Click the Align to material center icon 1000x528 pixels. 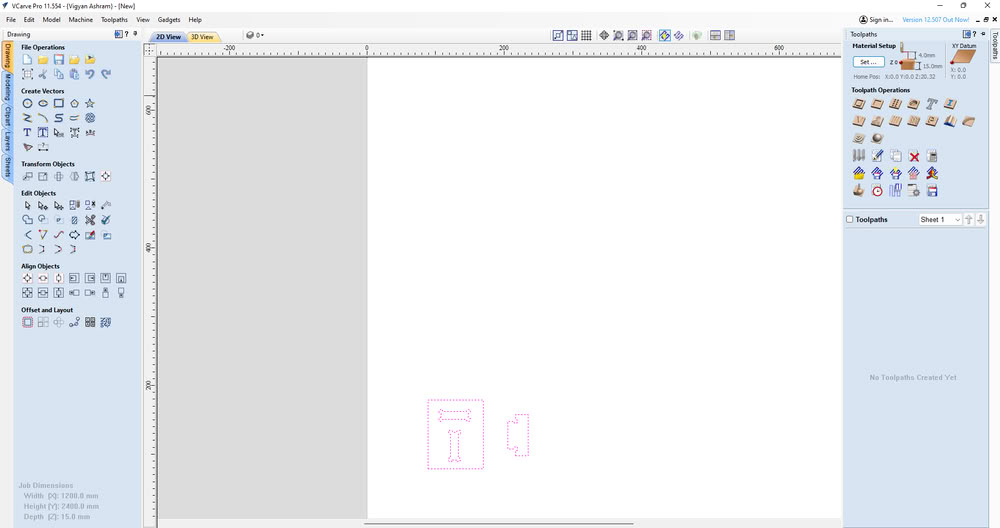click(x=27, y=279)
